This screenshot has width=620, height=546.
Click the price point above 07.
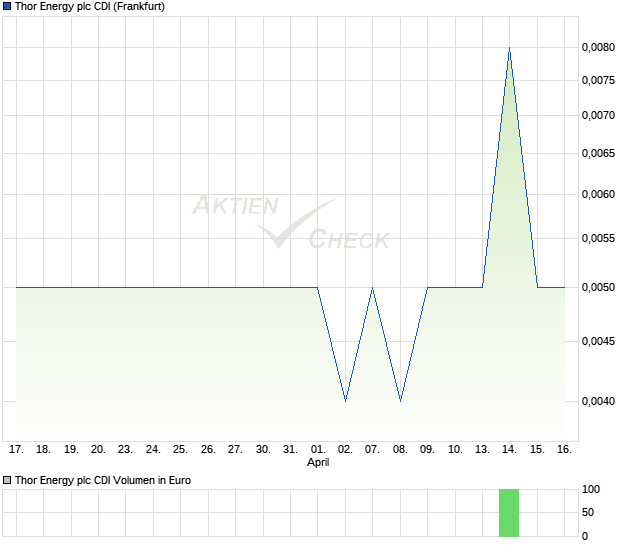pos(373,287)
